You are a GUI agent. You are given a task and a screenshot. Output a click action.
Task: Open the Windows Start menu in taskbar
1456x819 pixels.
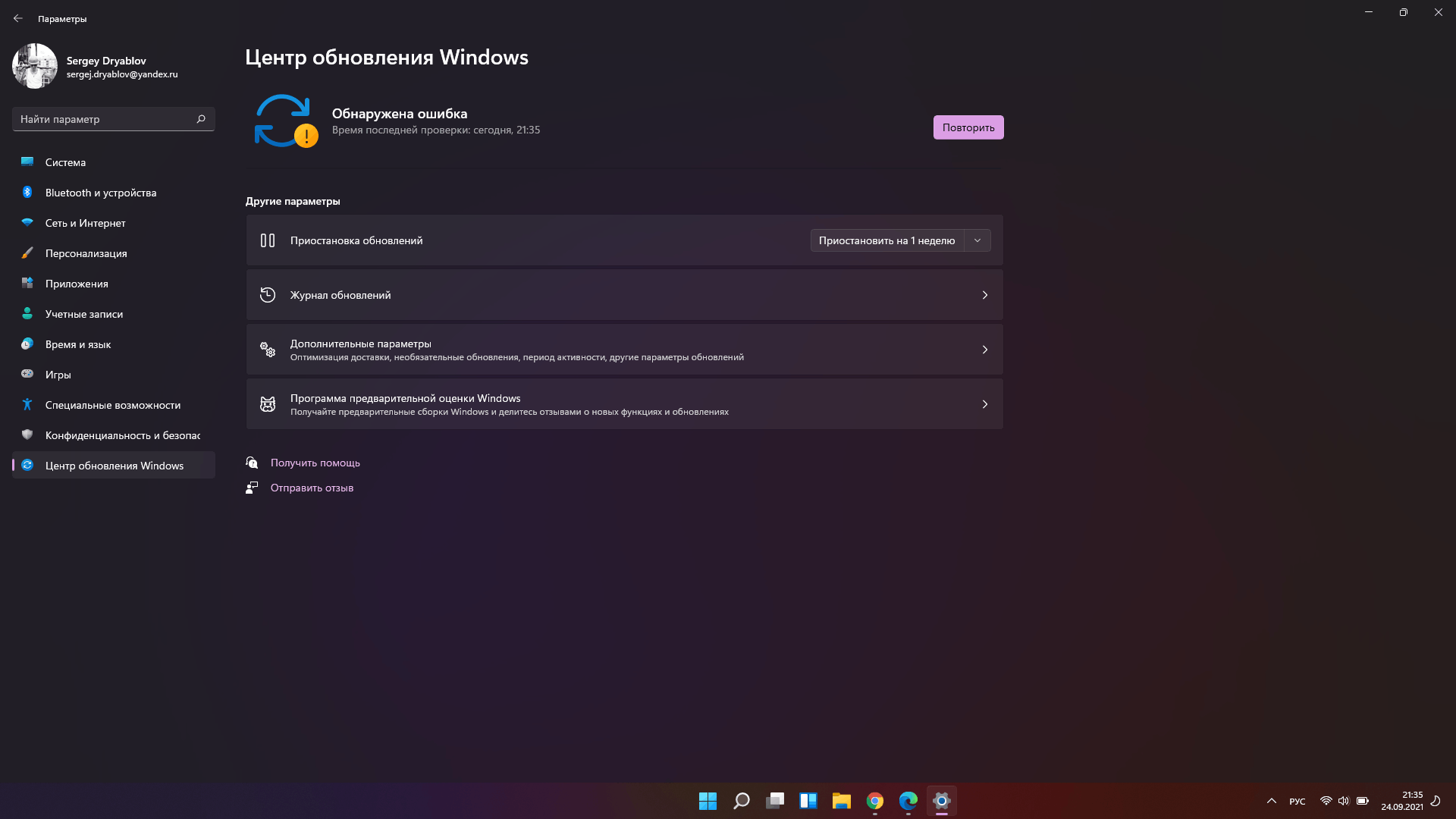708,801
